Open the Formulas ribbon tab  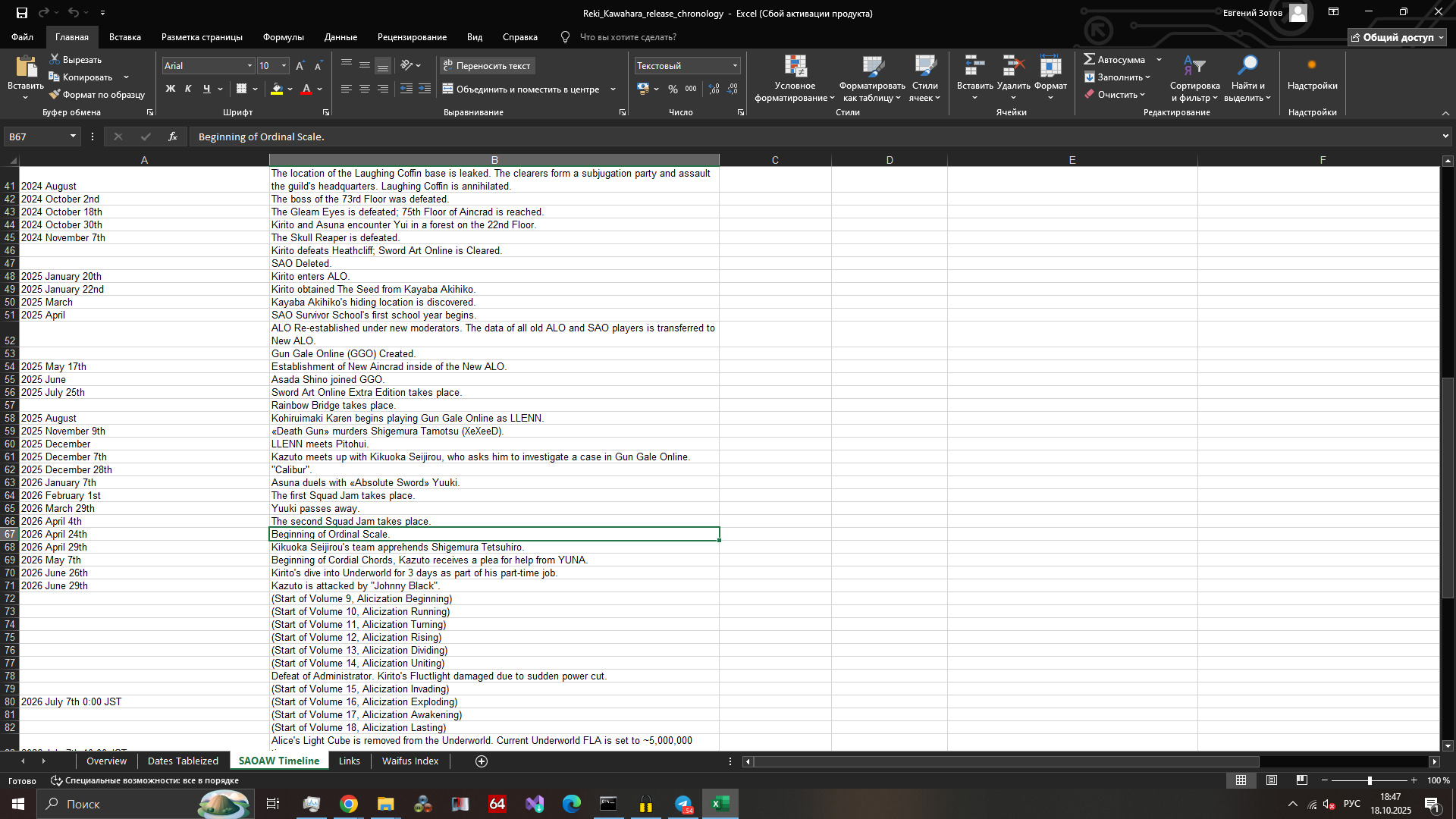tap(283, 37)
